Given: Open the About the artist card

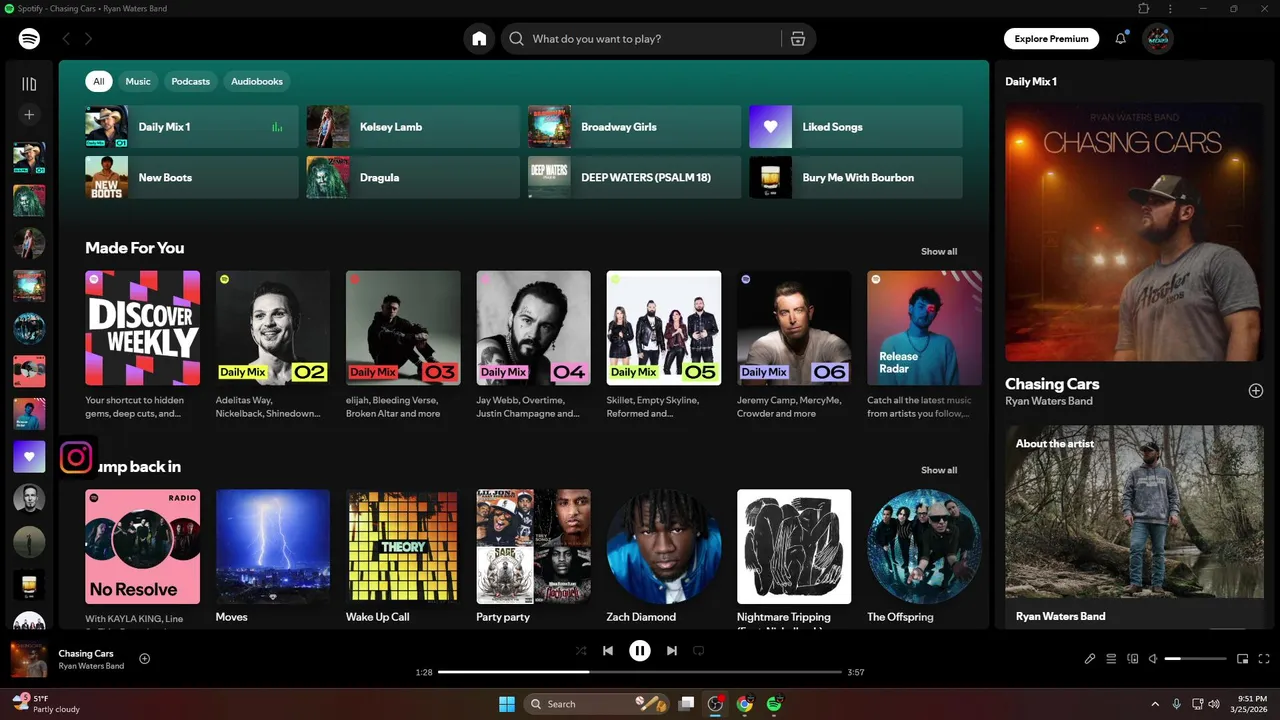Looking at the screenshot, I should click(x=1134, y=527).
